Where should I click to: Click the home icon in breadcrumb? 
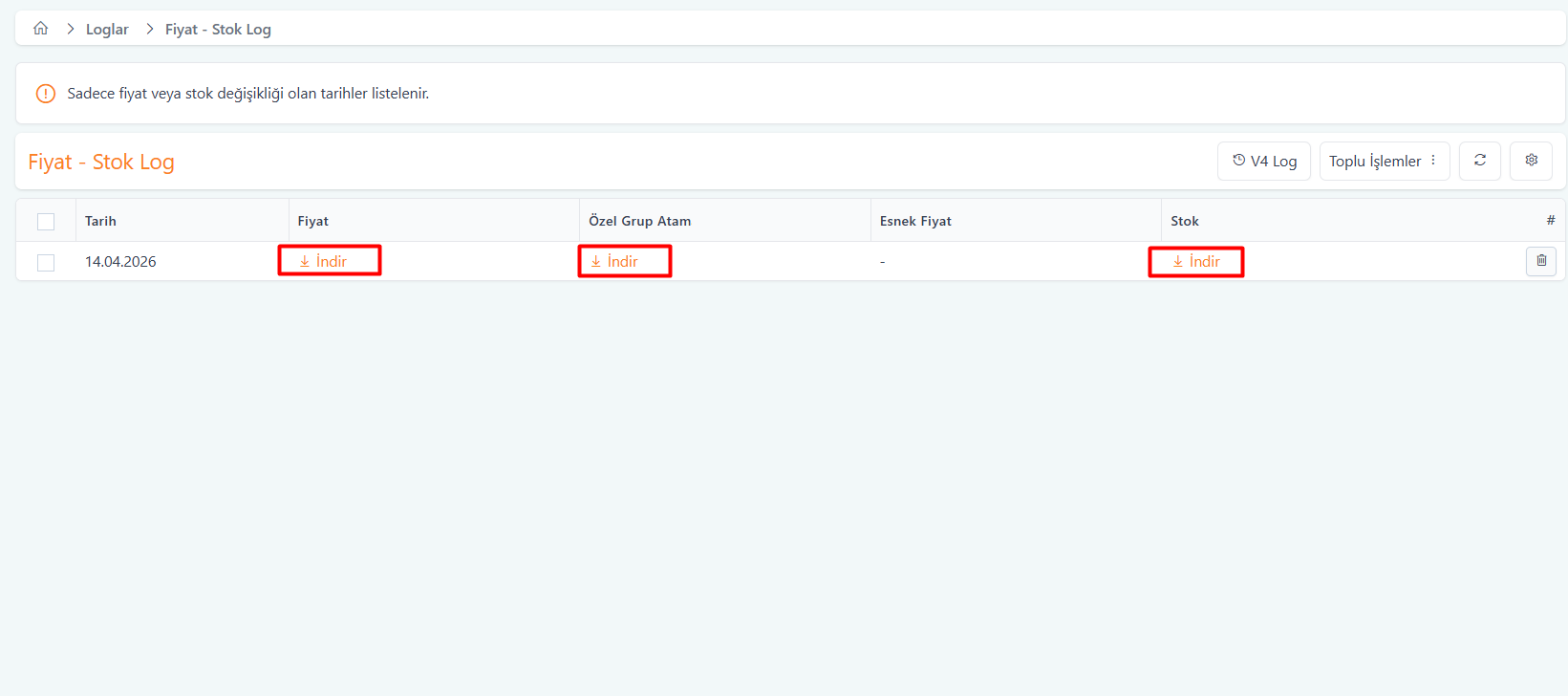point(40,29)
